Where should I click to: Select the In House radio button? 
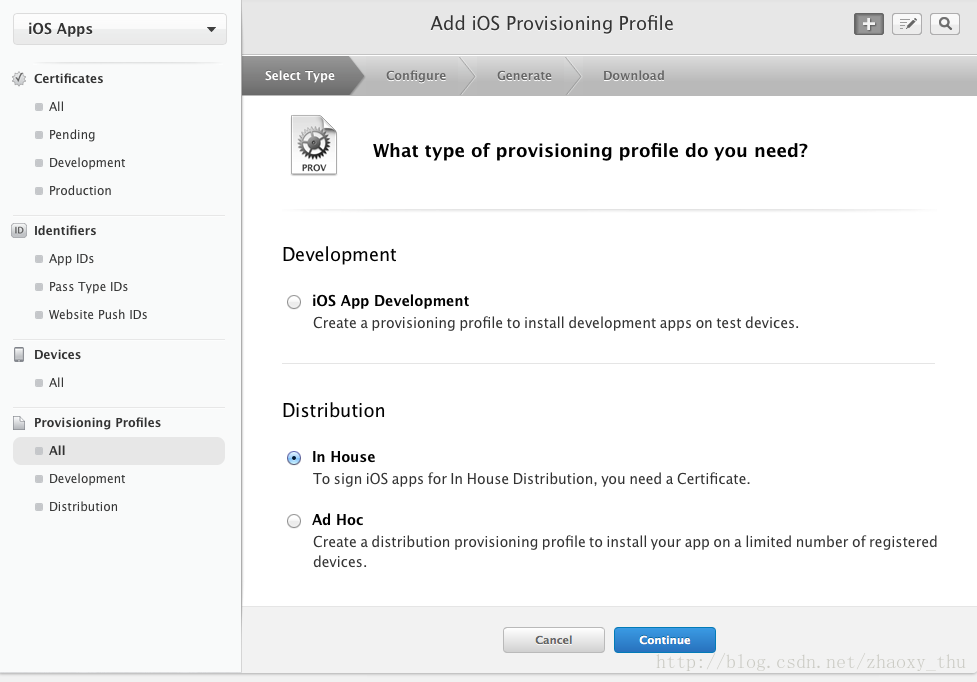[x=293, y=458]
